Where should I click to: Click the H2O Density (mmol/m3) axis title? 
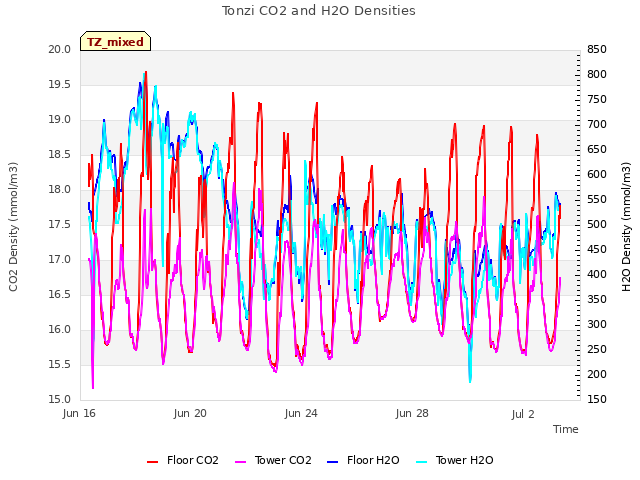[x=626, y=227]
